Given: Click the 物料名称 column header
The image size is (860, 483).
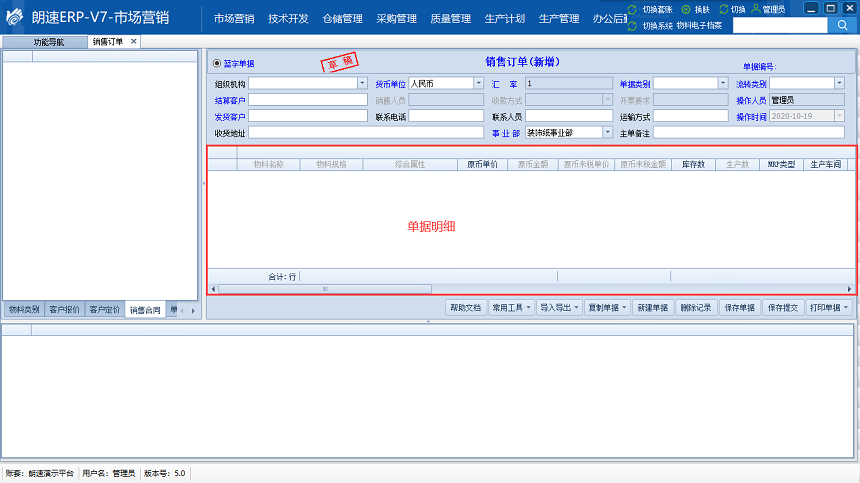Looking at the screenshot, I should coord(268,164).
